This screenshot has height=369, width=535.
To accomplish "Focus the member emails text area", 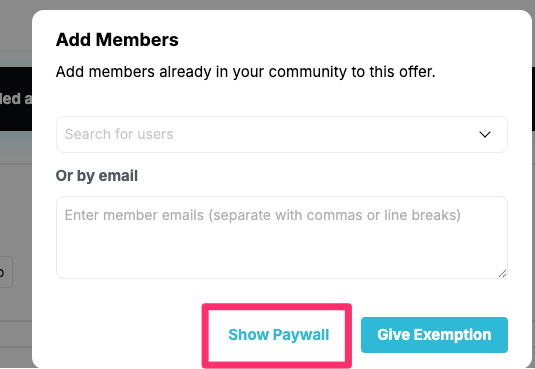I will [x=281, y=237].
